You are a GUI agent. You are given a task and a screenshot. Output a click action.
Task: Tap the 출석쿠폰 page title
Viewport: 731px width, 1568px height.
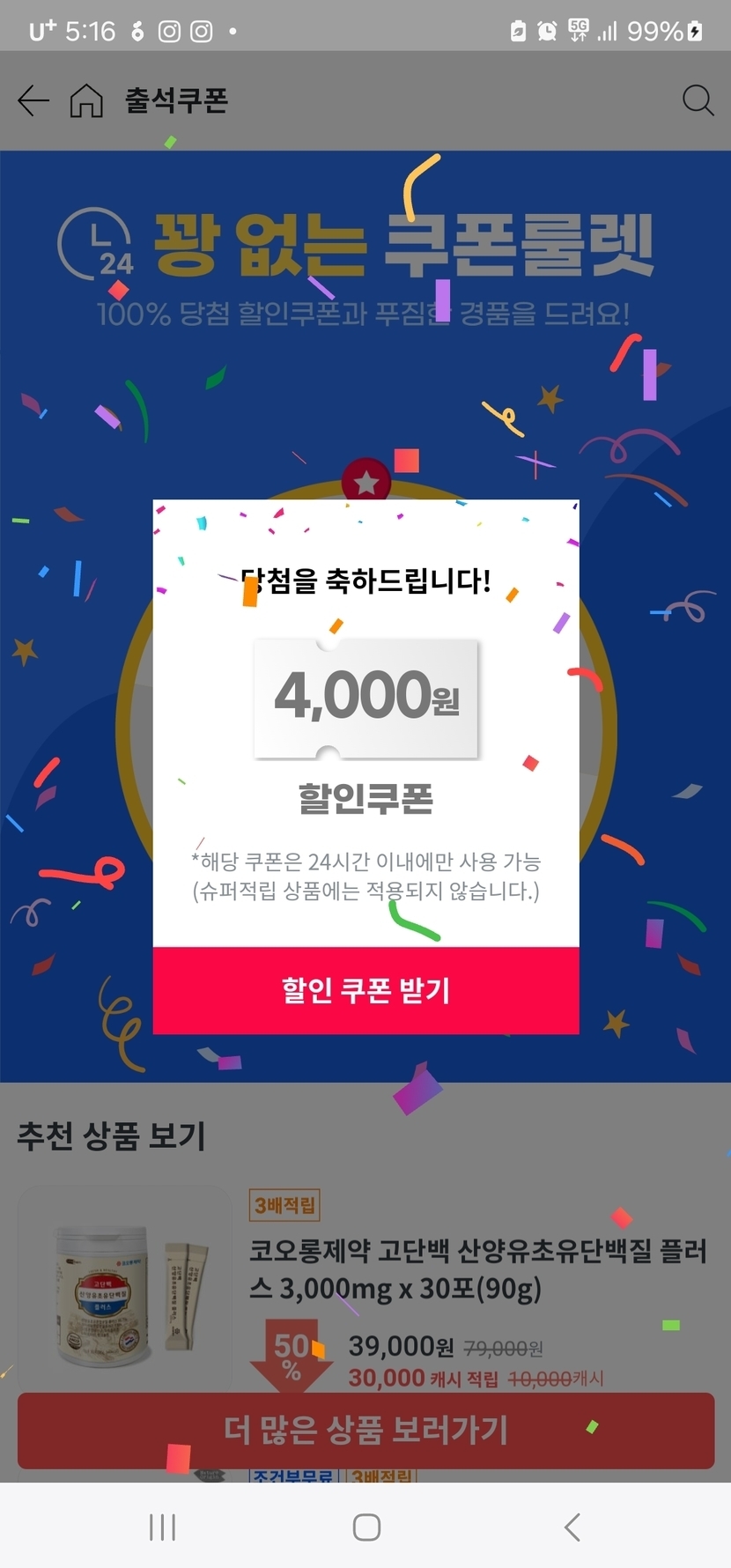point(176,100)
